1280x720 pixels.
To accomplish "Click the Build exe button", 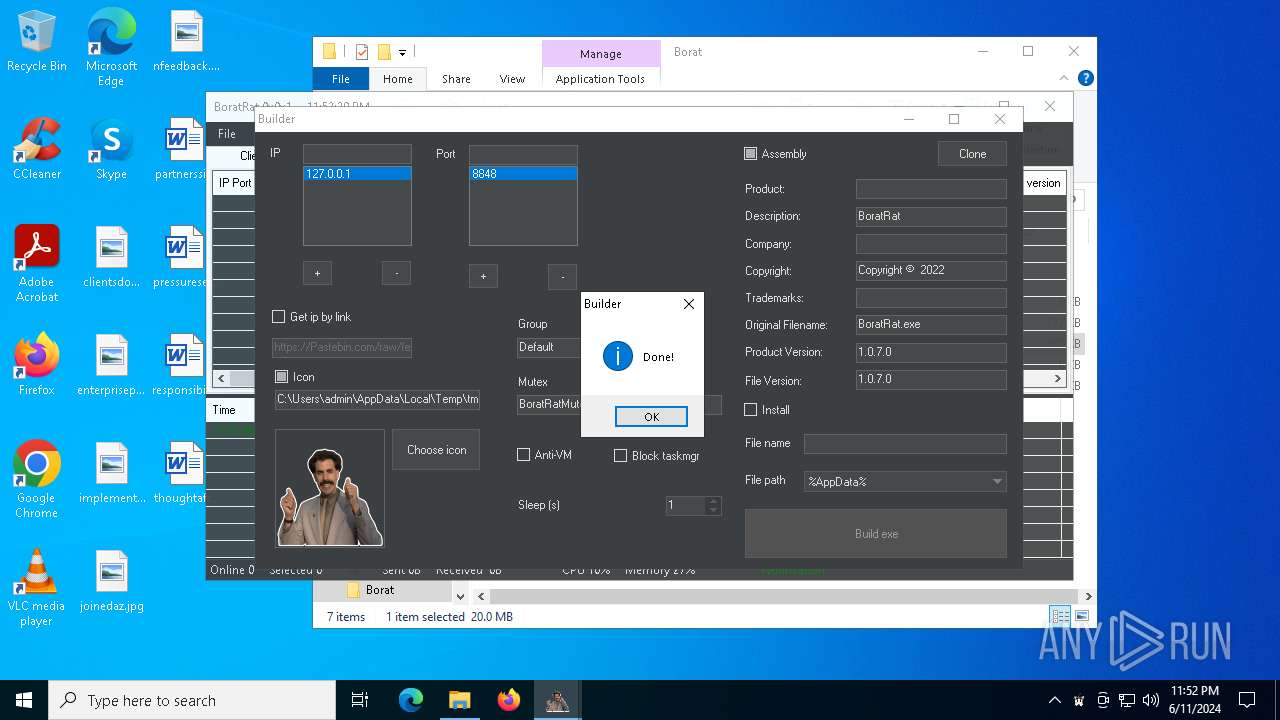I will 876,534.
